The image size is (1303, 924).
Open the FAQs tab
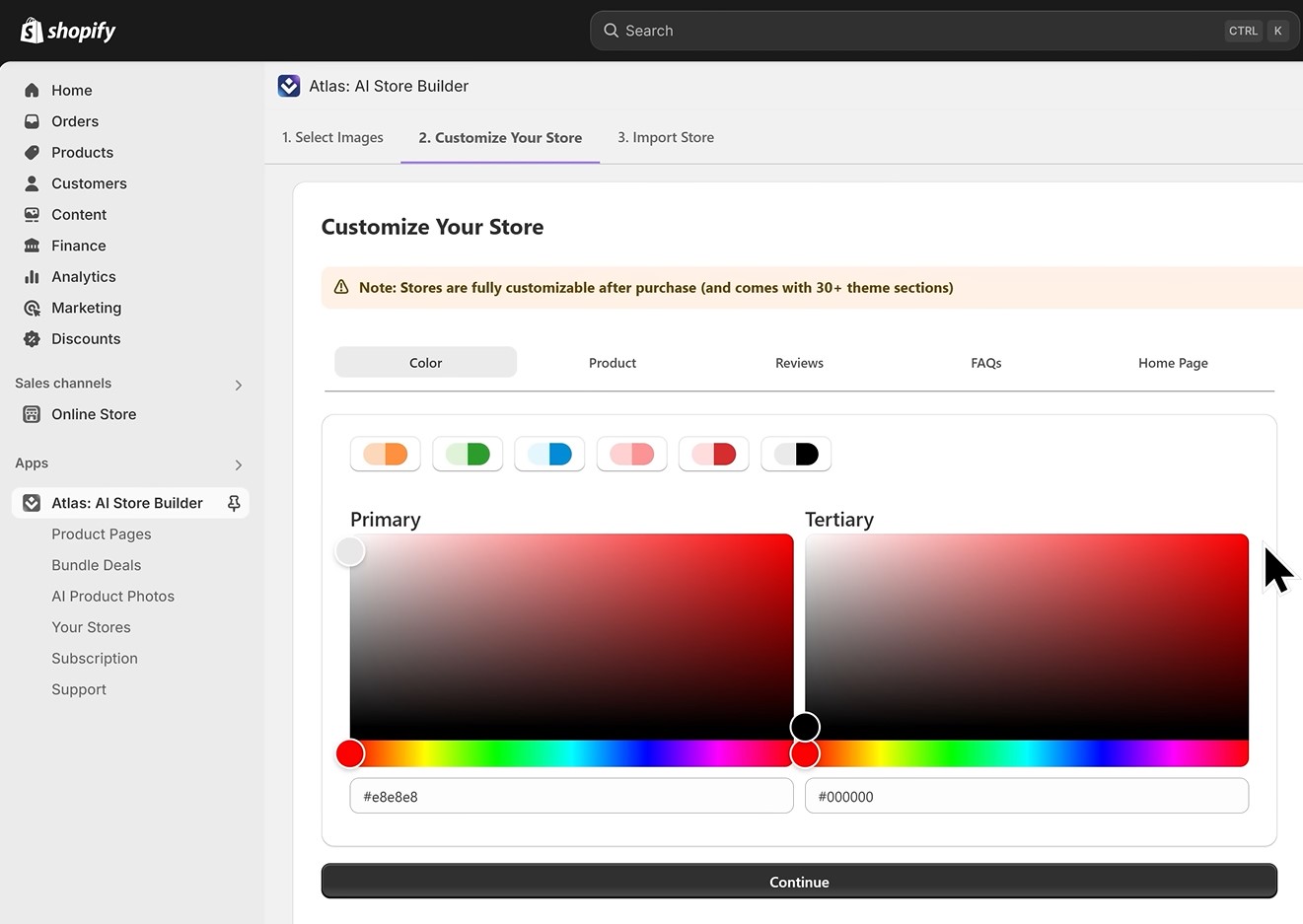pos(985,363)
